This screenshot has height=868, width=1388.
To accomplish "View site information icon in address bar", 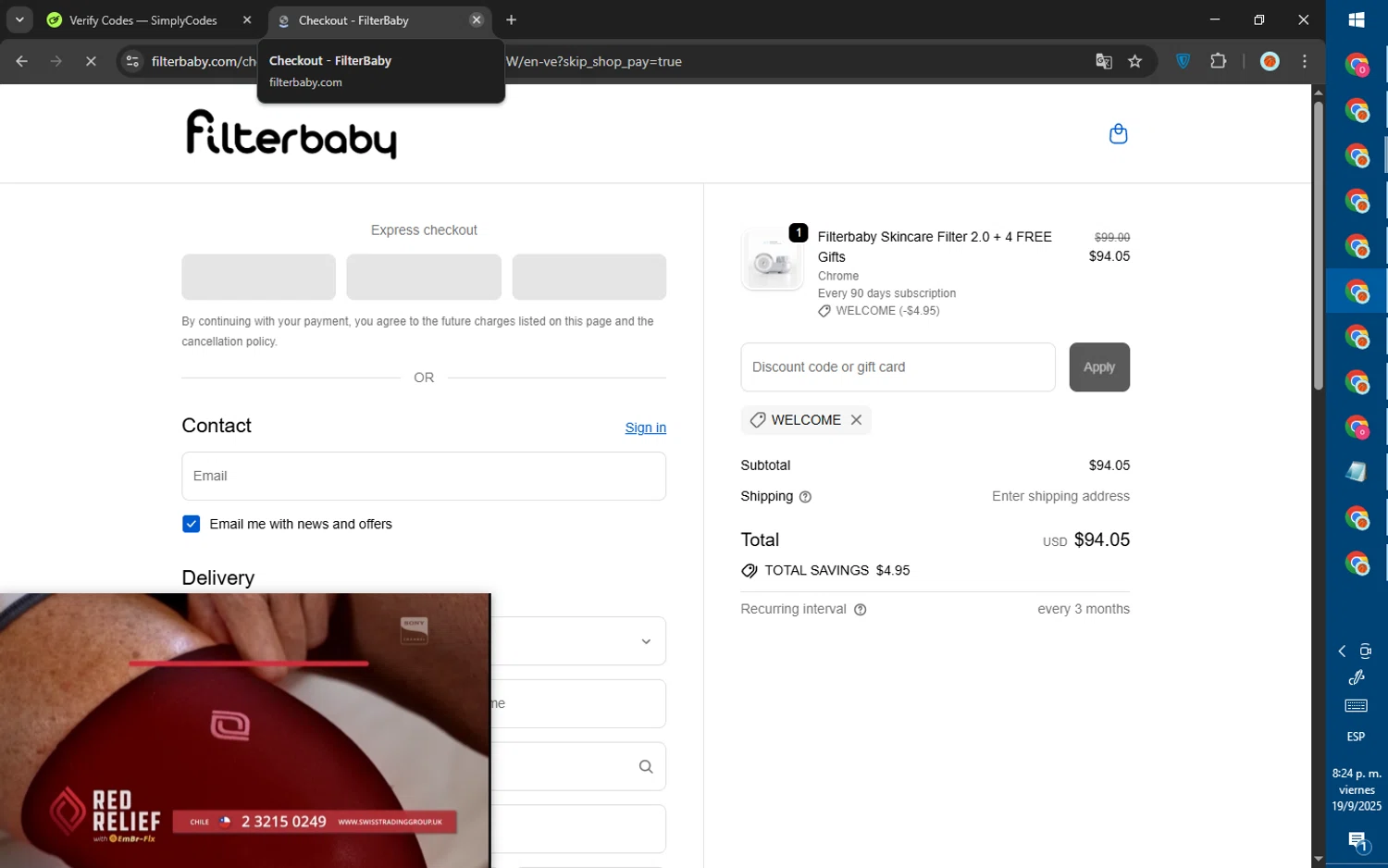I will (x=132, y=62).
